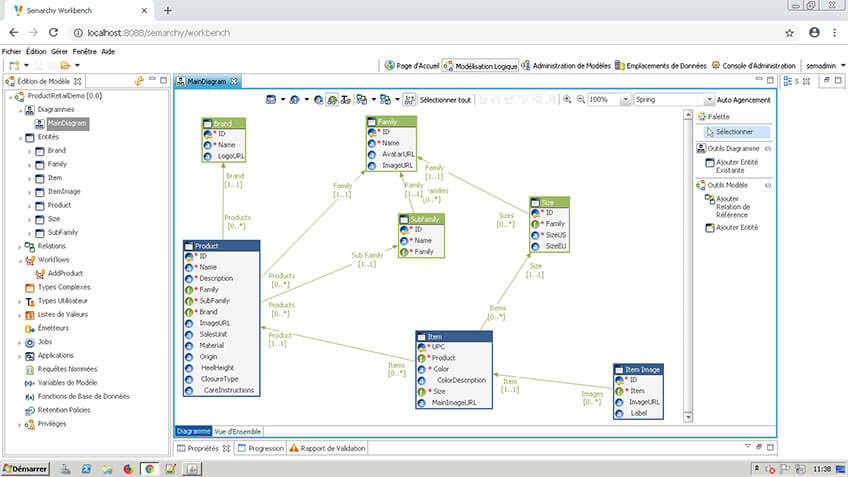Open the zoom percentage 100% dropdown
Image resolution: width=848 pixels, height=477 pixels.
pyautogui.click(x=626, y=100)
